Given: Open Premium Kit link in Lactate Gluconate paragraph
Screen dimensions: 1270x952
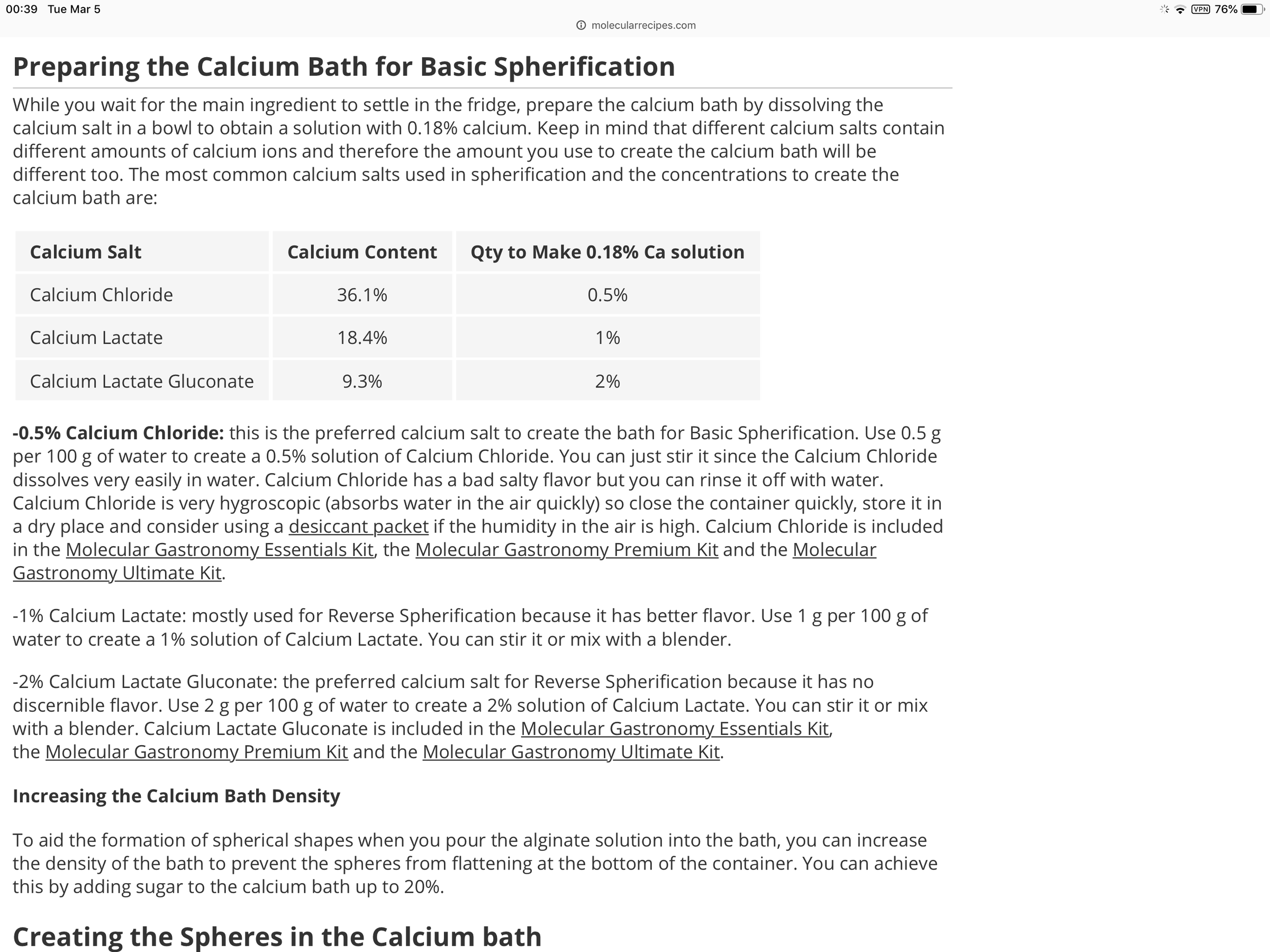Looking at the screenshot, I should (x=196, y=752).
